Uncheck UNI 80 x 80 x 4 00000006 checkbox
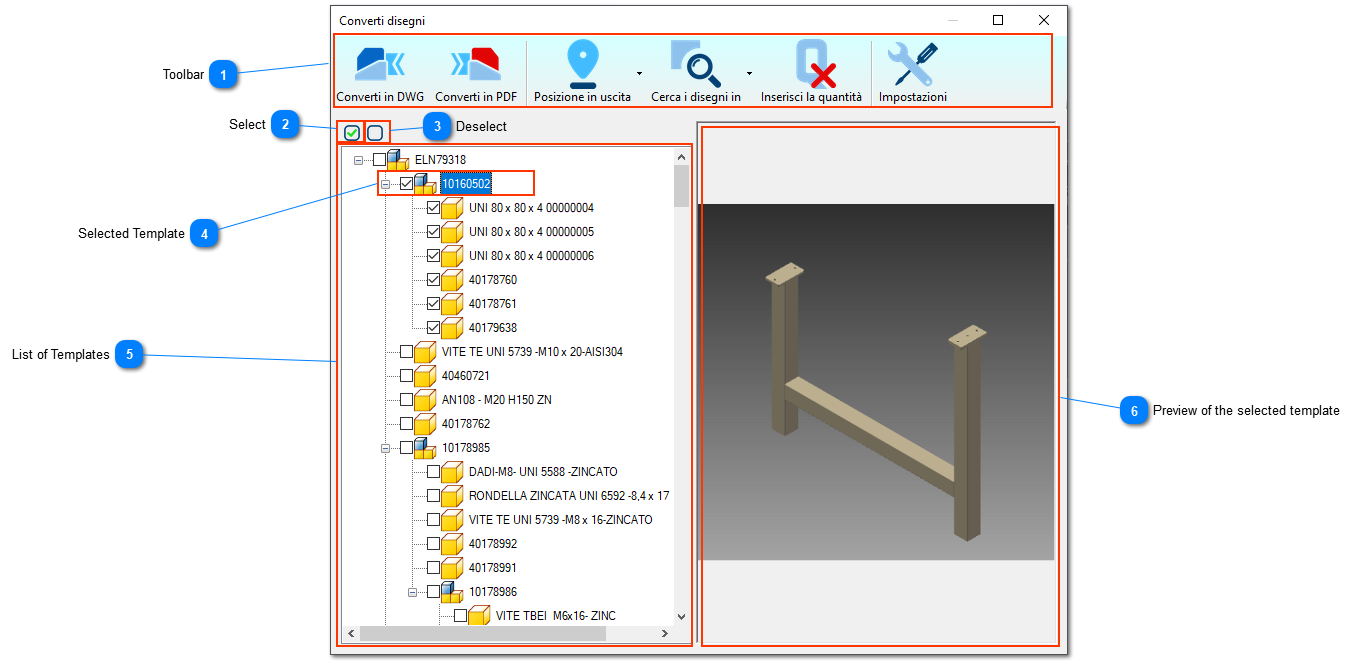The height and width of the screenshot is (664, 1356). pos(433,256)
